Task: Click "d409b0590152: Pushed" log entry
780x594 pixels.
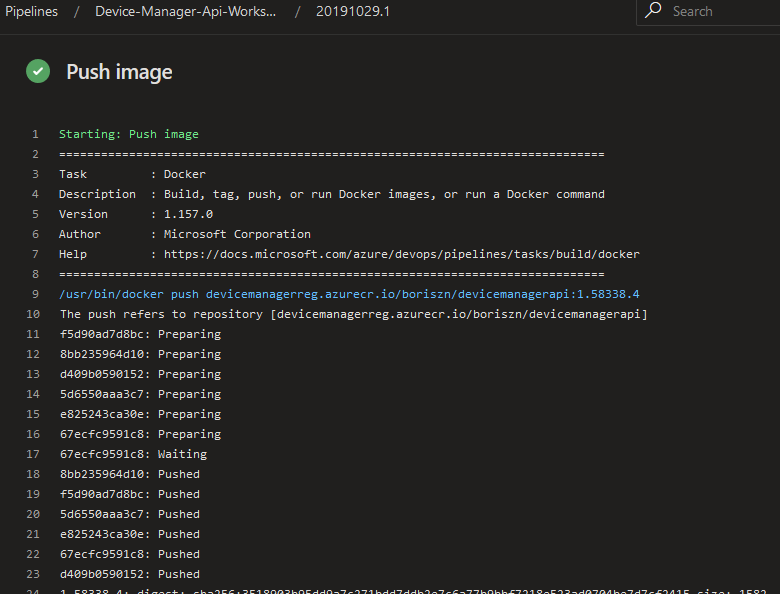Action: coord(129,574)
